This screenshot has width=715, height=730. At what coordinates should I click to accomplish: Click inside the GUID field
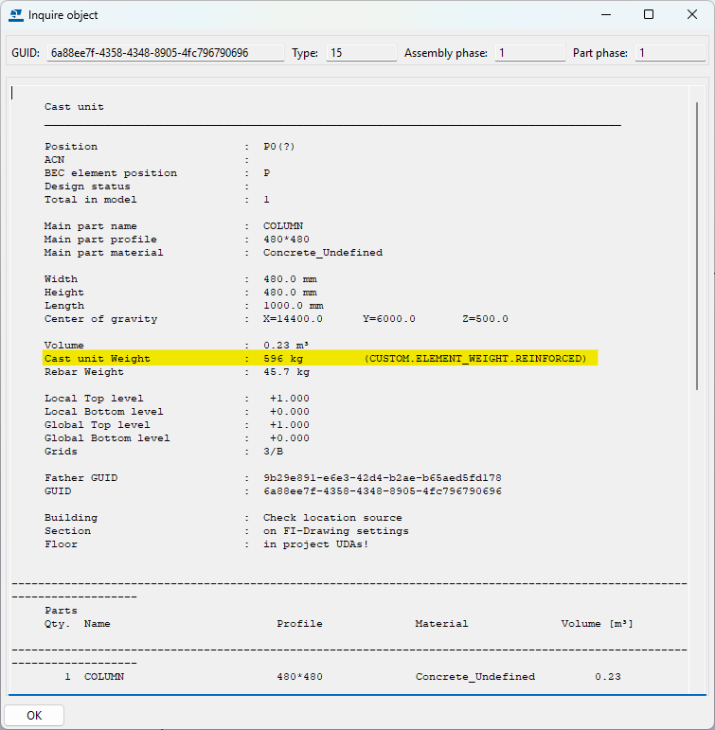pyautogui.click(x=164, y=53)
